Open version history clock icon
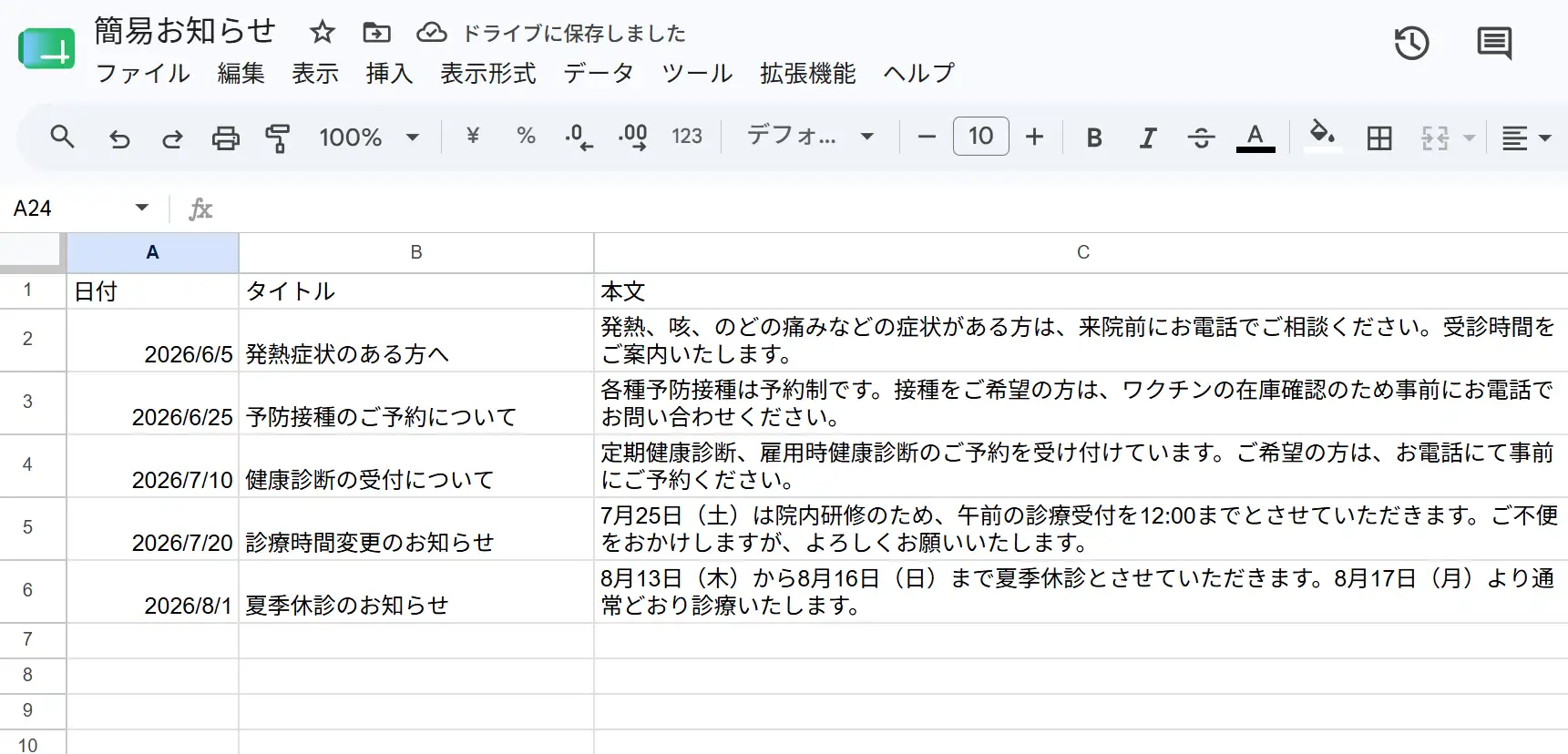The height and width of the screenshot is (754, 1568). coord(1411,43)
